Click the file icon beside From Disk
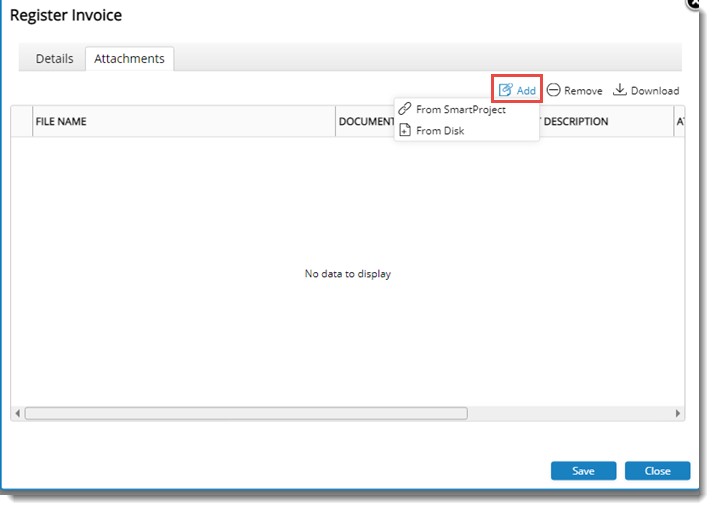714x510 pixels. tap(405, 130)
